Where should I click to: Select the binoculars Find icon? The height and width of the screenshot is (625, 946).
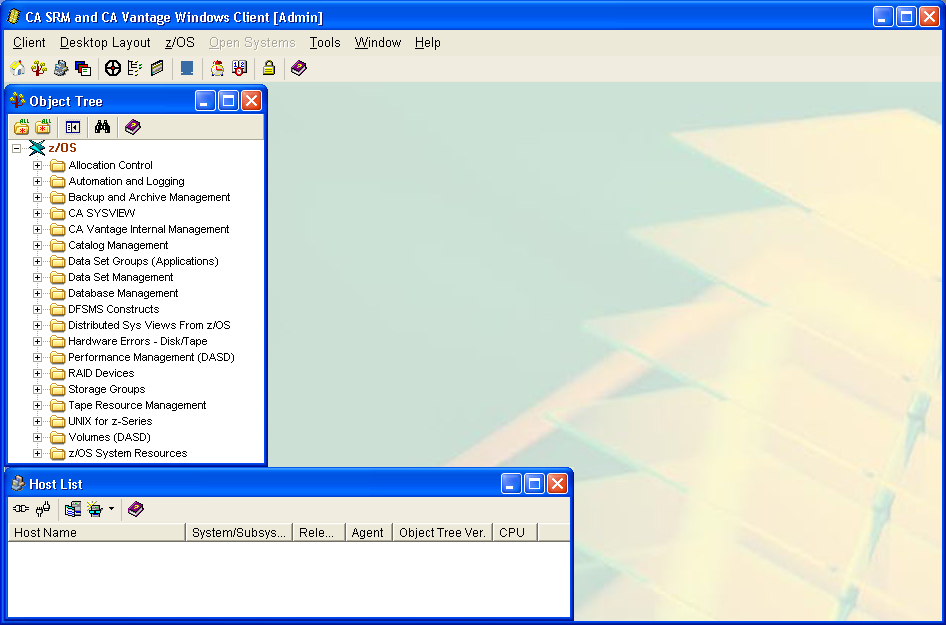click(x=103, y=127)
